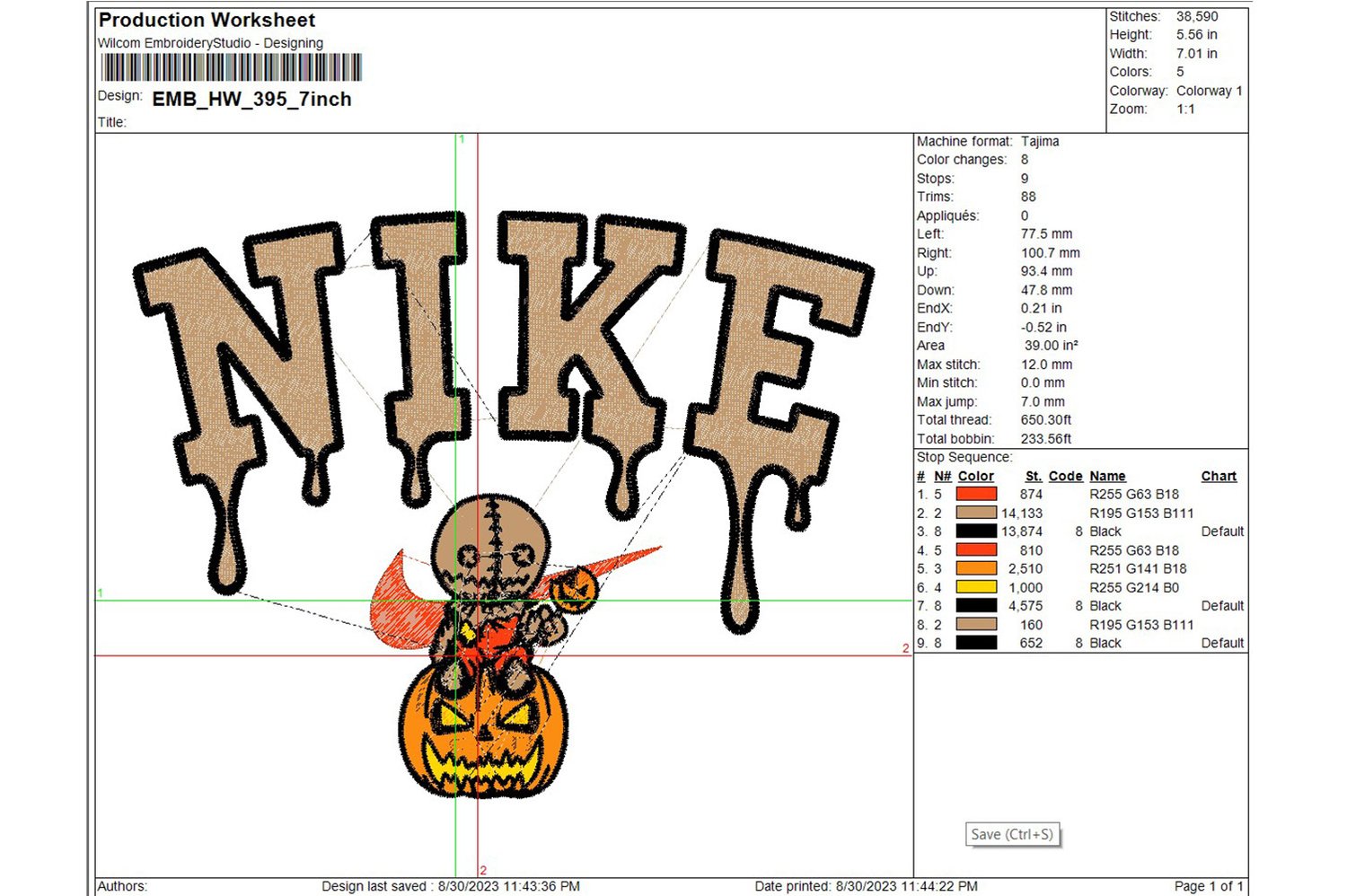Screen dimensions: 1347x896
Task: Click 'Page 1 of 1' in footer
Action: [x=1209, y=886]
